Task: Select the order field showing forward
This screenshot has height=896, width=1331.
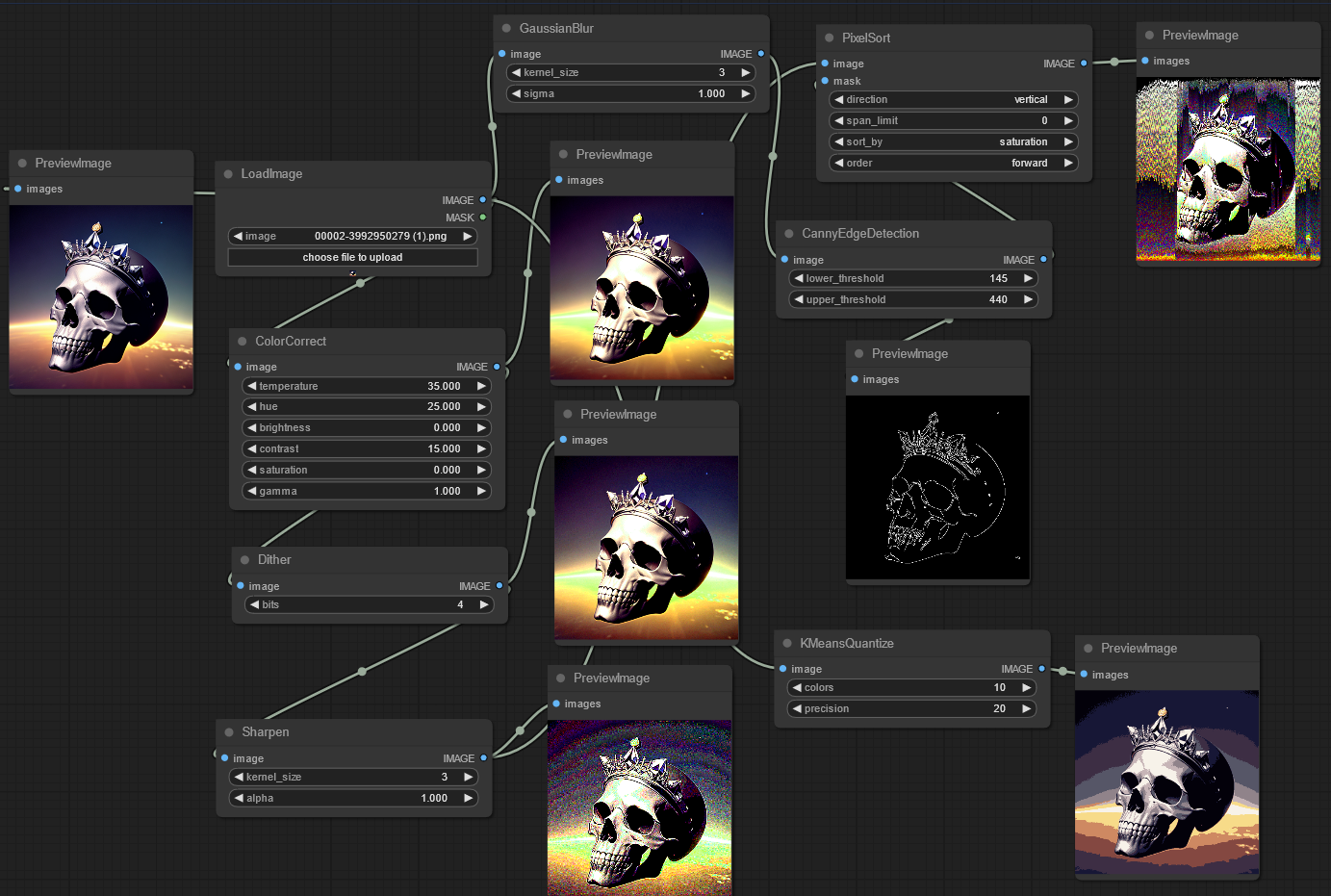Action: tap(954, 164)
